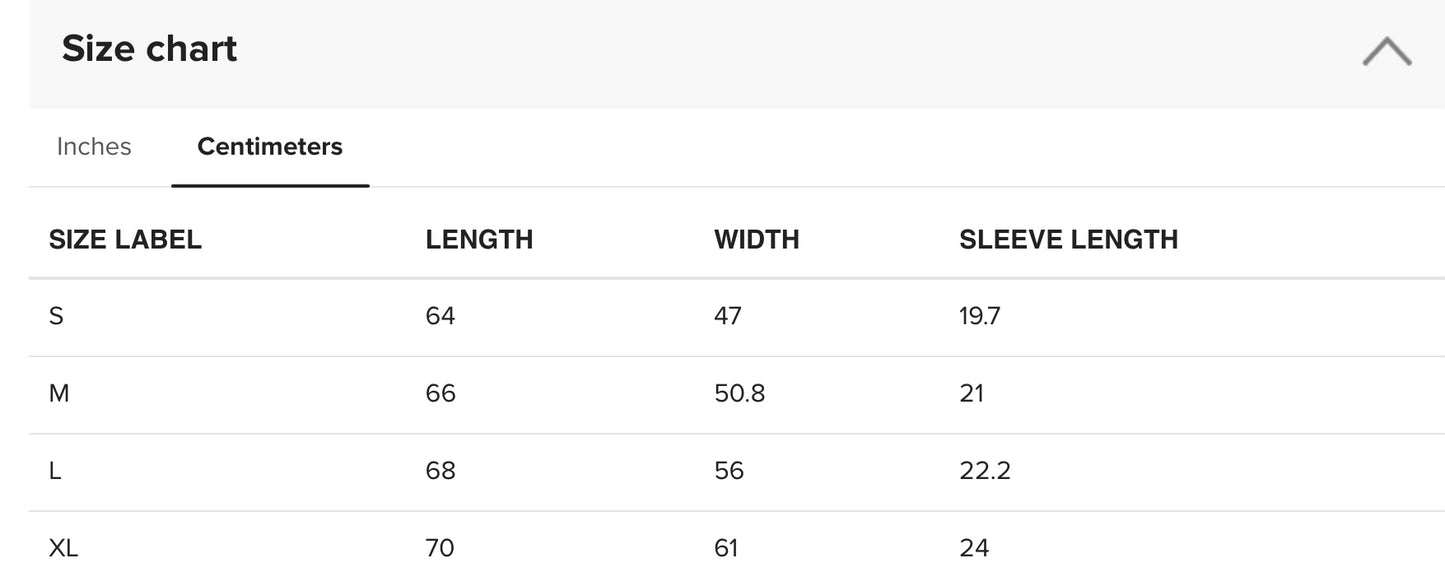Switch to the Inches tab
The height and width of the screenshot is (586, 1445).
point(94,147)
